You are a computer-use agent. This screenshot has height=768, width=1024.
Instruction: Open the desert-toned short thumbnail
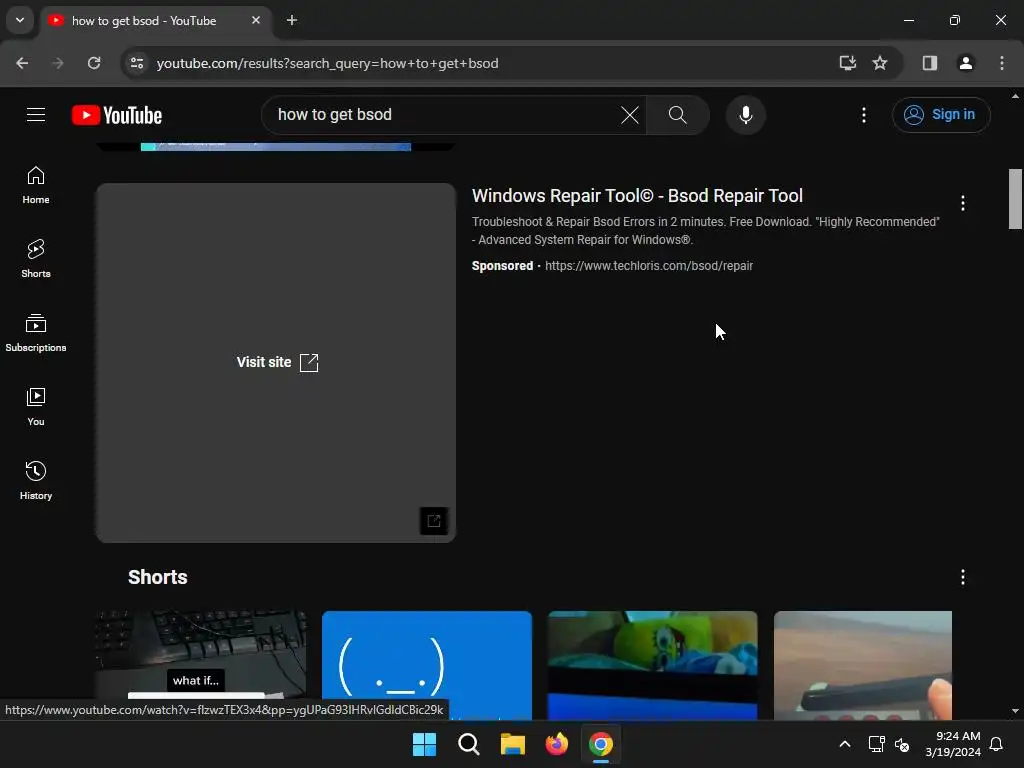tap(863, 665)
